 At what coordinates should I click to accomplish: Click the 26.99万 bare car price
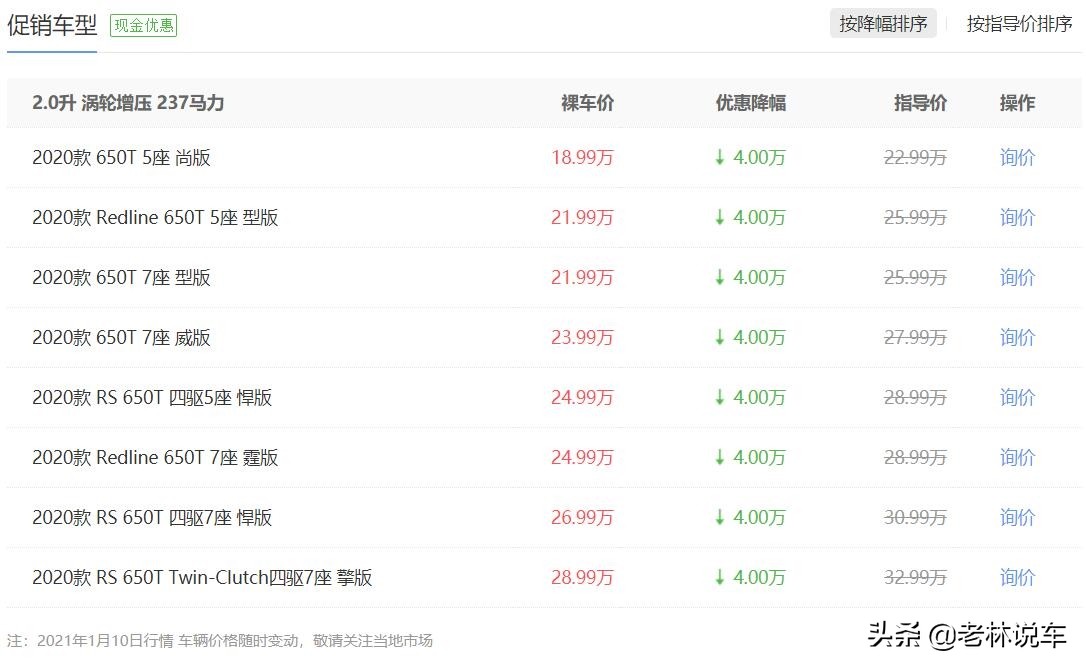(x=582, y=518)
